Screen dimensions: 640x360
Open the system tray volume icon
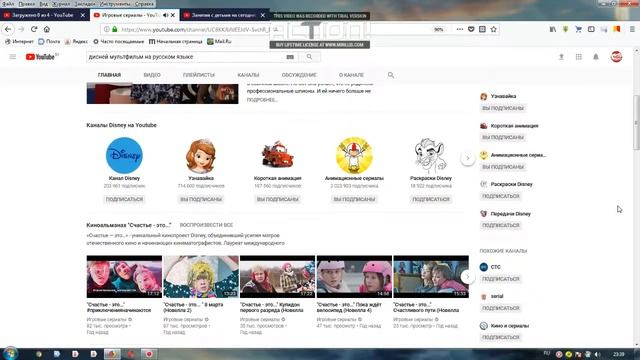[x=598, y=354]
